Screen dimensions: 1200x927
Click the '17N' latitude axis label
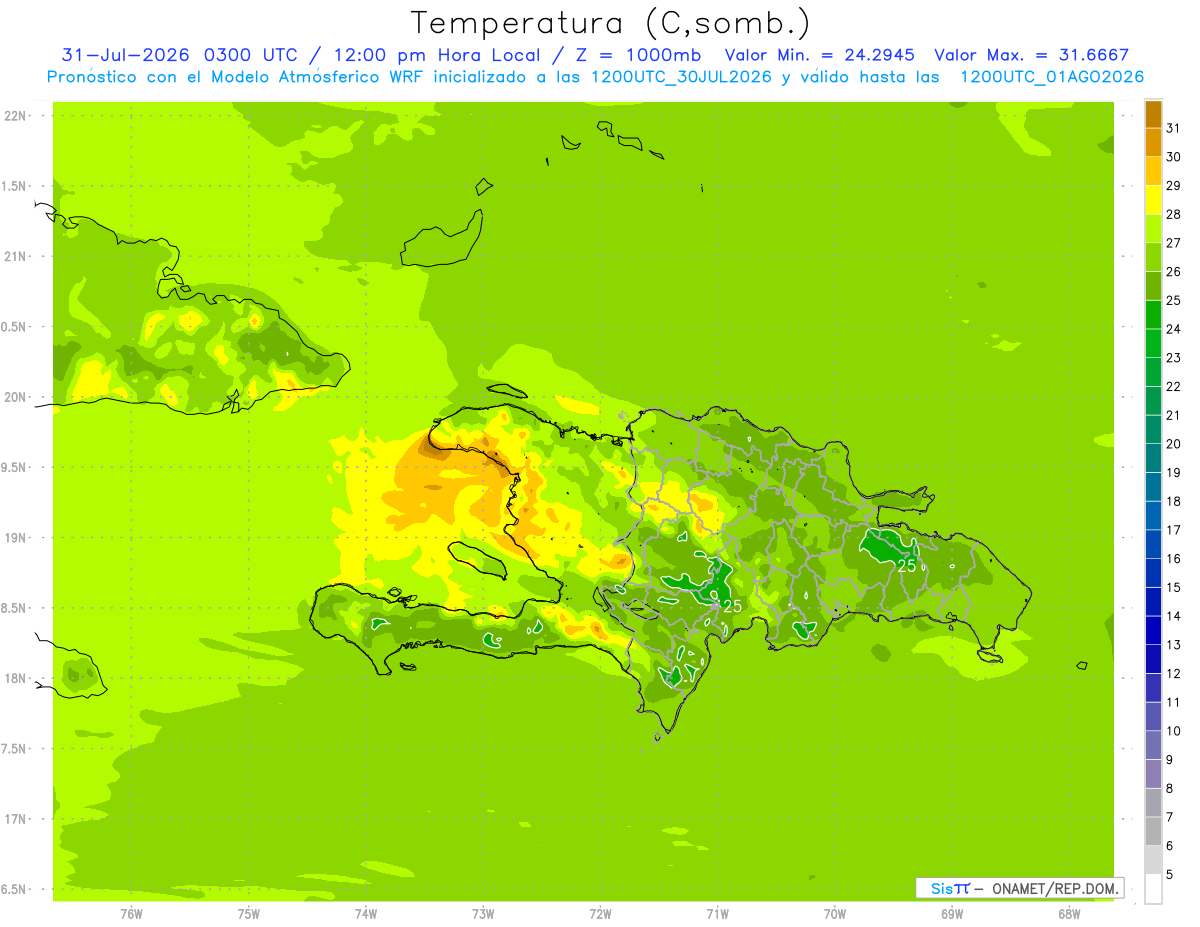pyautogui.click(x=16, y=819)
